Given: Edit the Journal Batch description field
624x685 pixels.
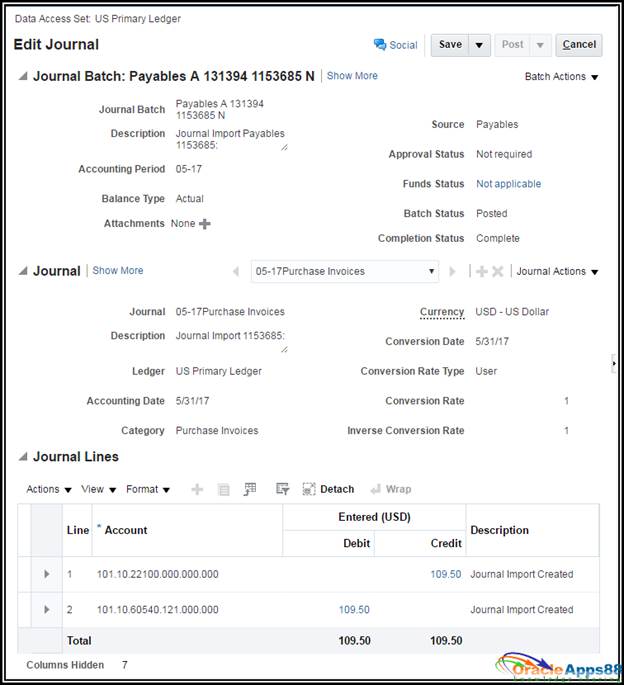Looking at the screenshot, I should 231,139.
